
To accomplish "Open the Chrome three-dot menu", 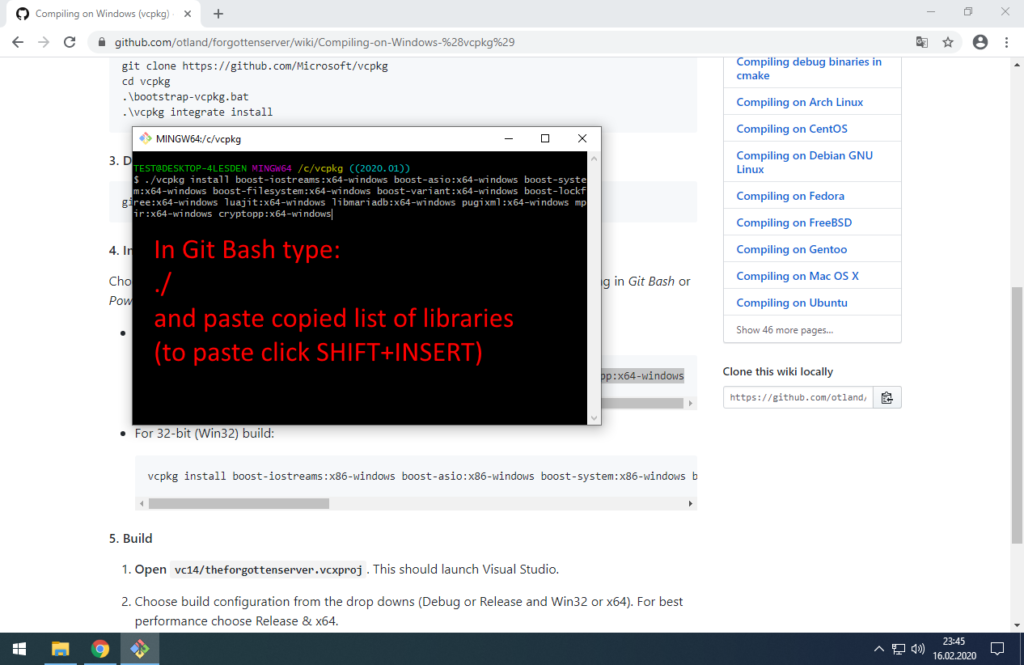I will pos(1006,42).
